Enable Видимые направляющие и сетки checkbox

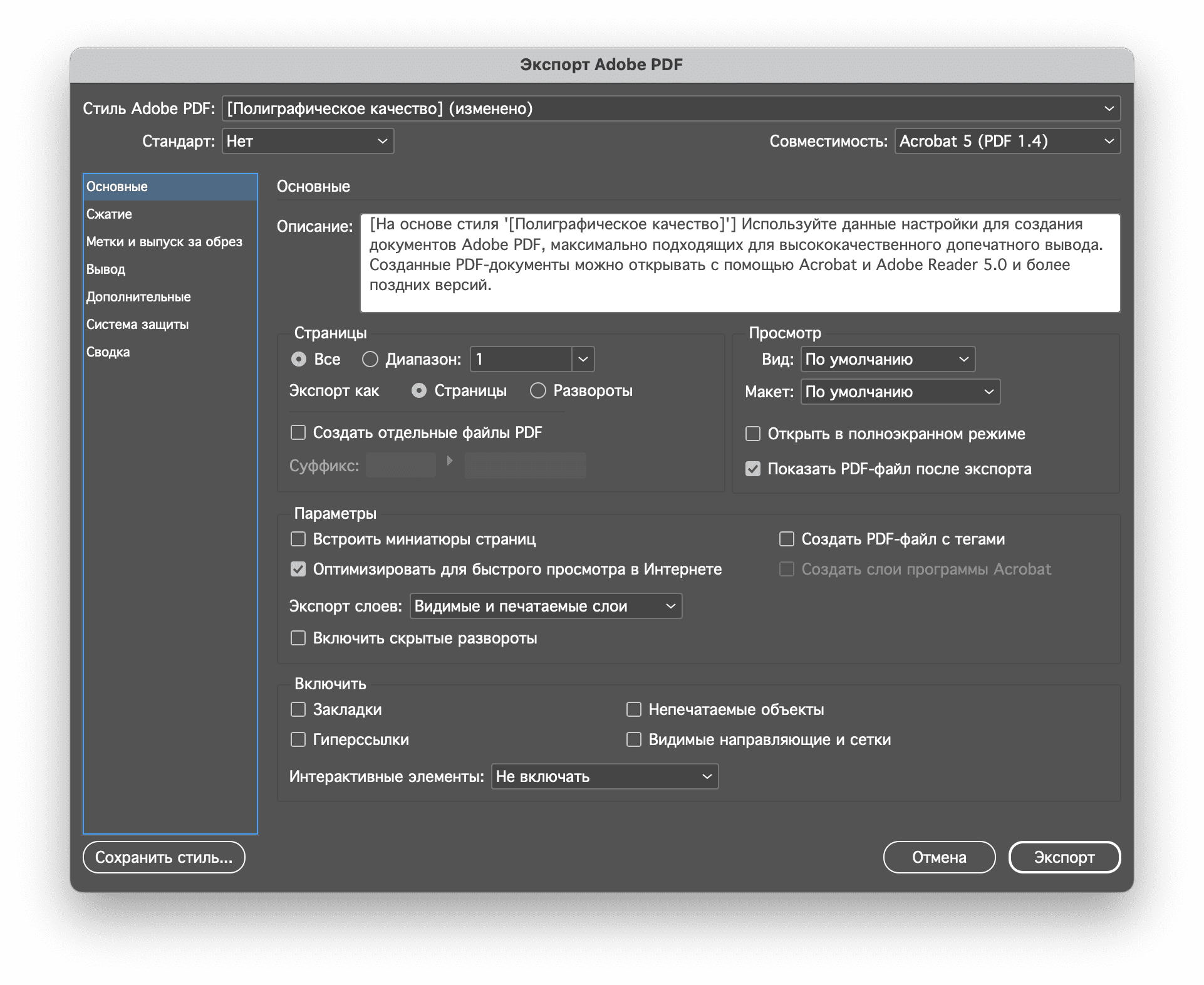pyautogui.click(x=634, y=739)
